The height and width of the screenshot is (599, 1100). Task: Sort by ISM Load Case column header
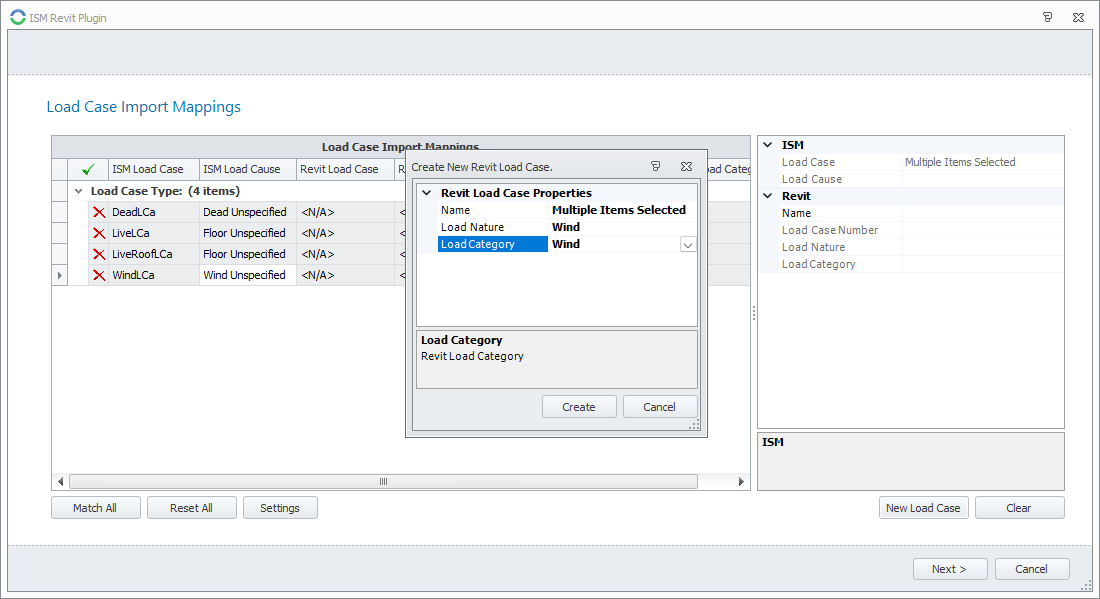154,169
